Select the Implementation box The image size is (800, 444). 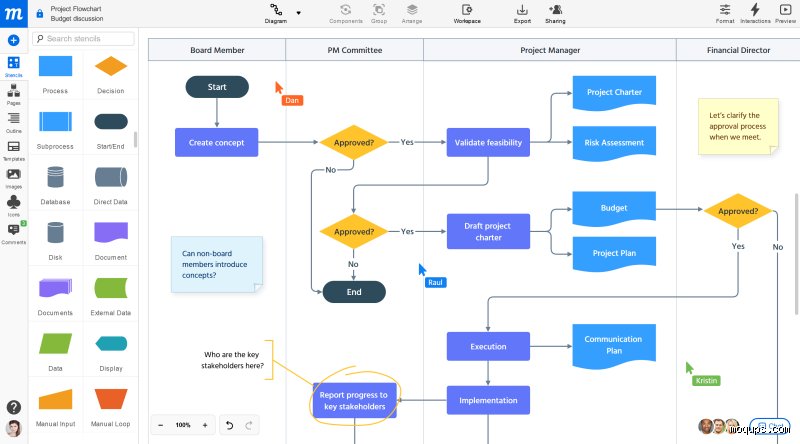pyautogui.click(x=488, y=400)
